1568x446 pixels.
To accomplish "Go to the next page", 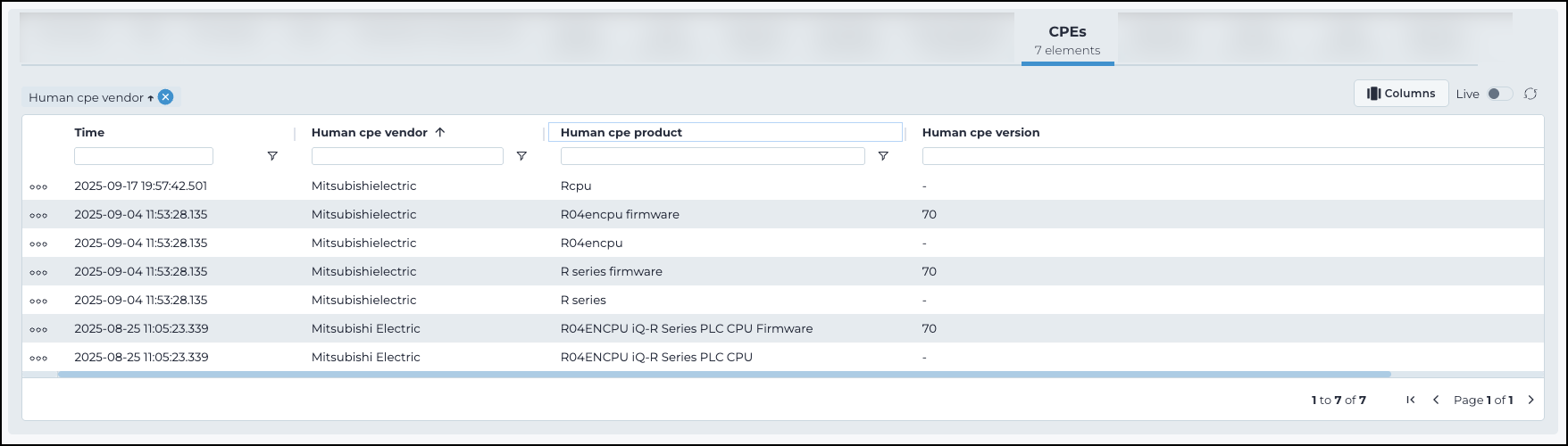I will (x=1530, y=400).
